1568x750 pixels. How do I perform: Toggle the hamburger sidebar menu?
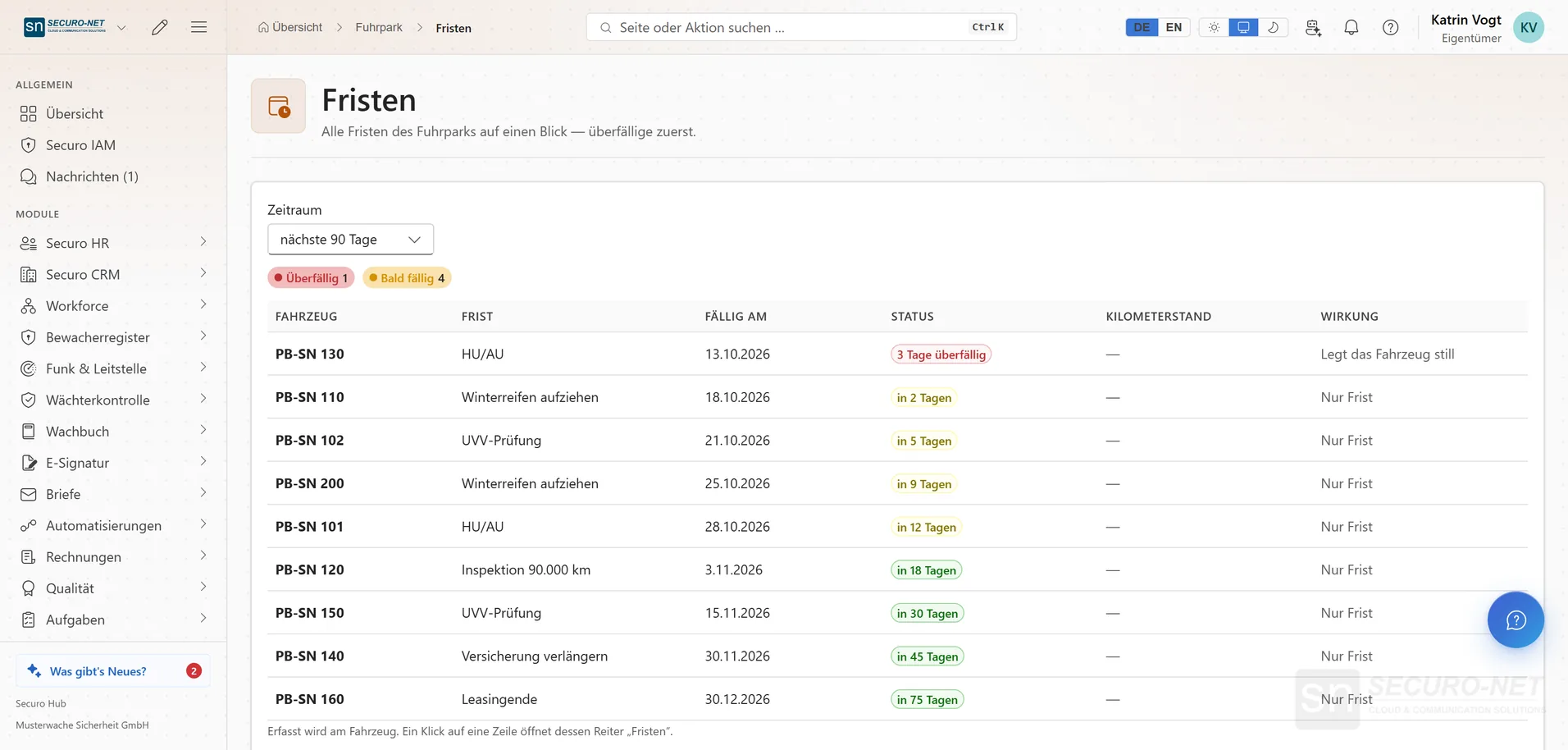tap(198, 27)
